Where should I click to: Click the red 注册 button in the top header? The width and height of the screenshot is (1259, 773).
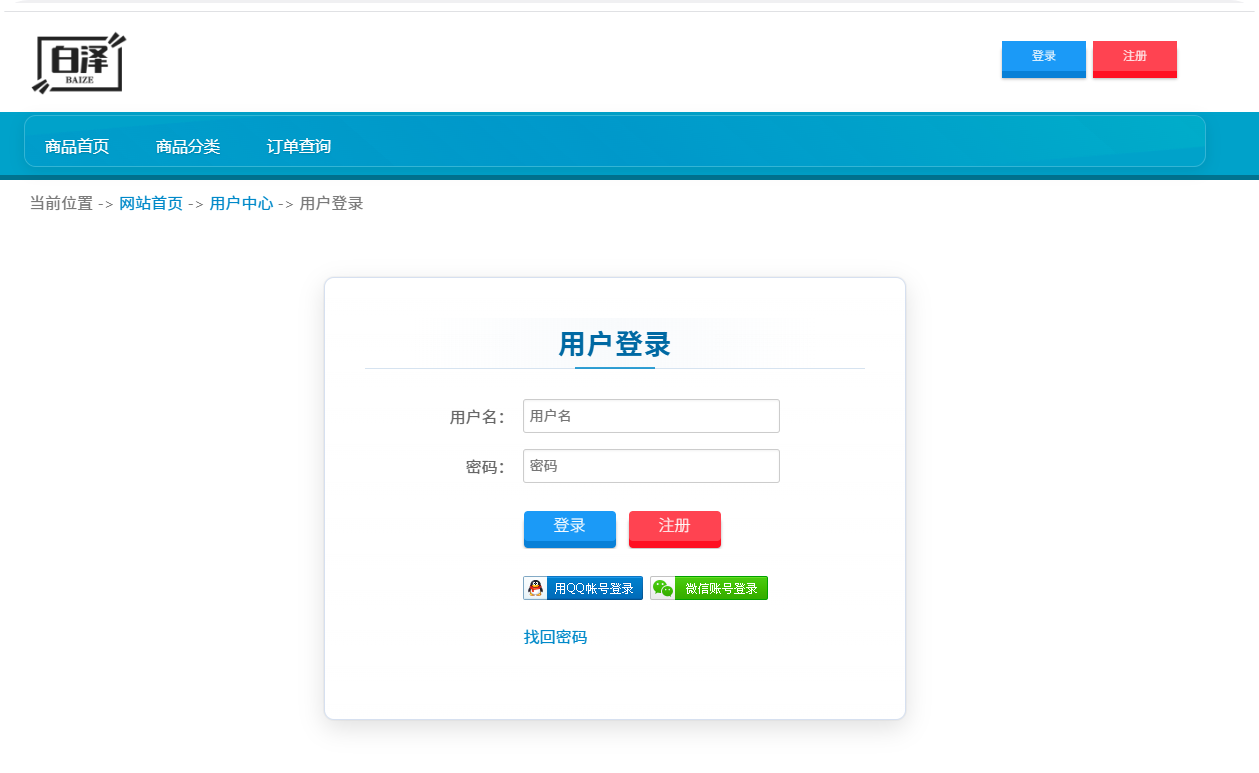pyautogui.click(x=1134, y=58)
